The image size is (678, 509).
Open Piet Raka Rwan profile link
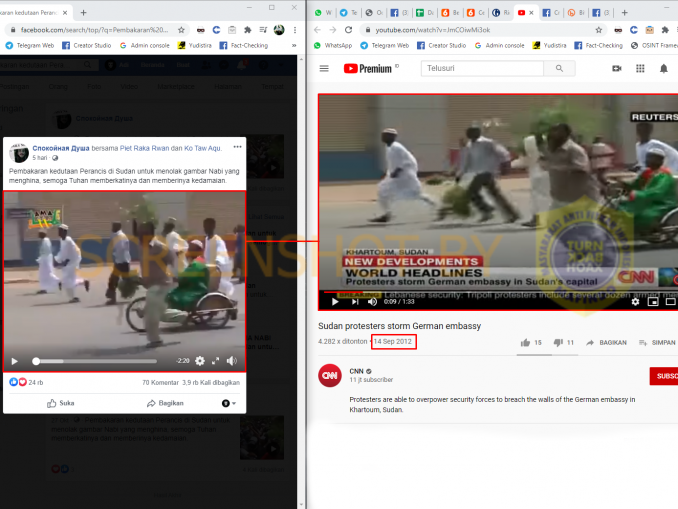click(144, 148)
